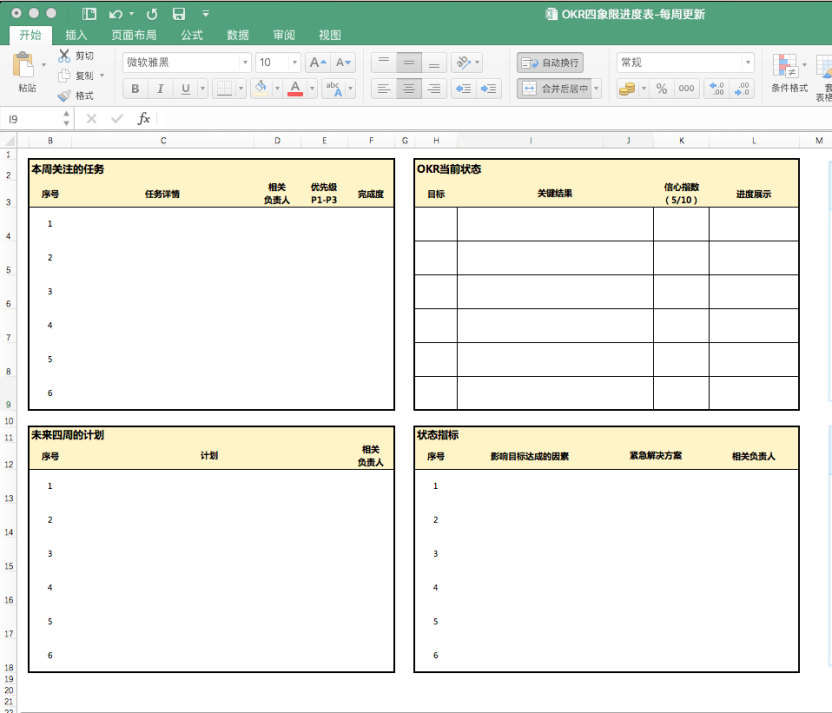Align text to bottom
The width and height of the screenshot is (832, 713).
[x=434, y=63]
